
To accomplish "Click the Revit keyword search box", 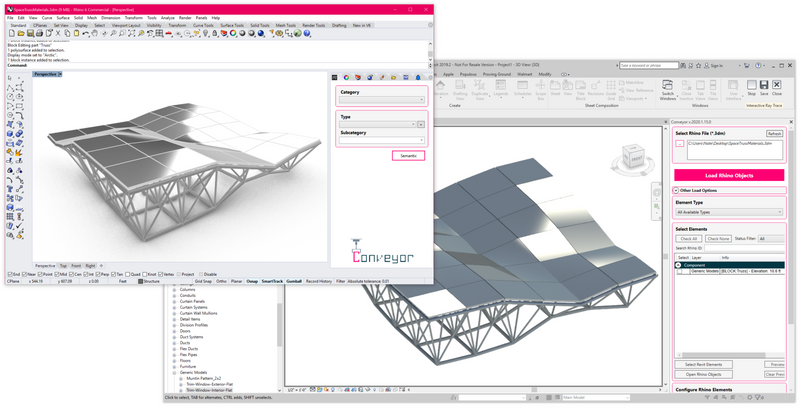I will point(648,66).
